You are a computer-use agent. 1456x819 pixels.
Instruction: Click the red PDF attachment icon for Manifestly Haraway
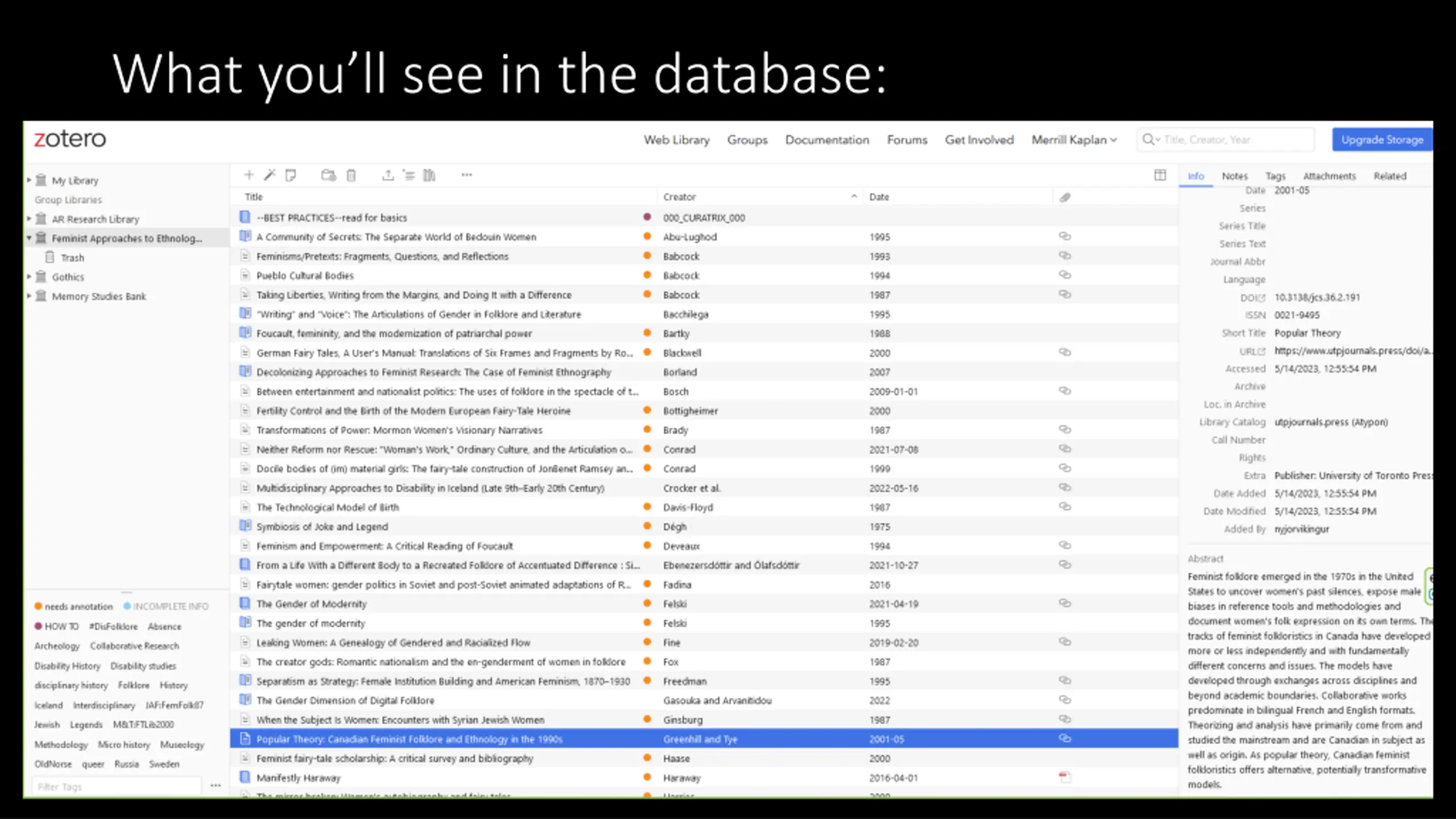pos(1065,777)
